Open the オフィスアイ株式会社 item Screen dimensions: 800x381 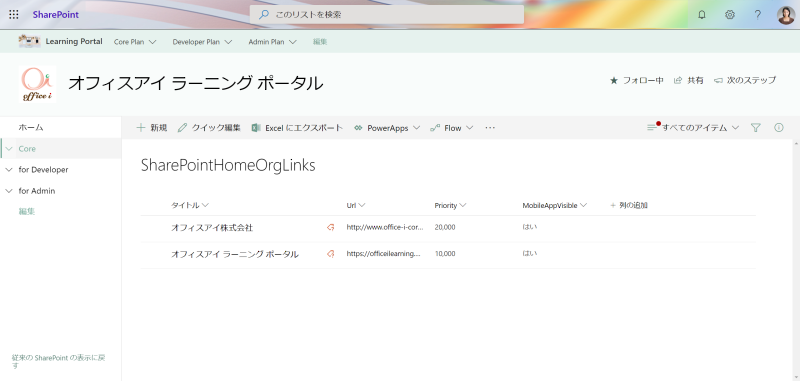click(x=212, y=227)
